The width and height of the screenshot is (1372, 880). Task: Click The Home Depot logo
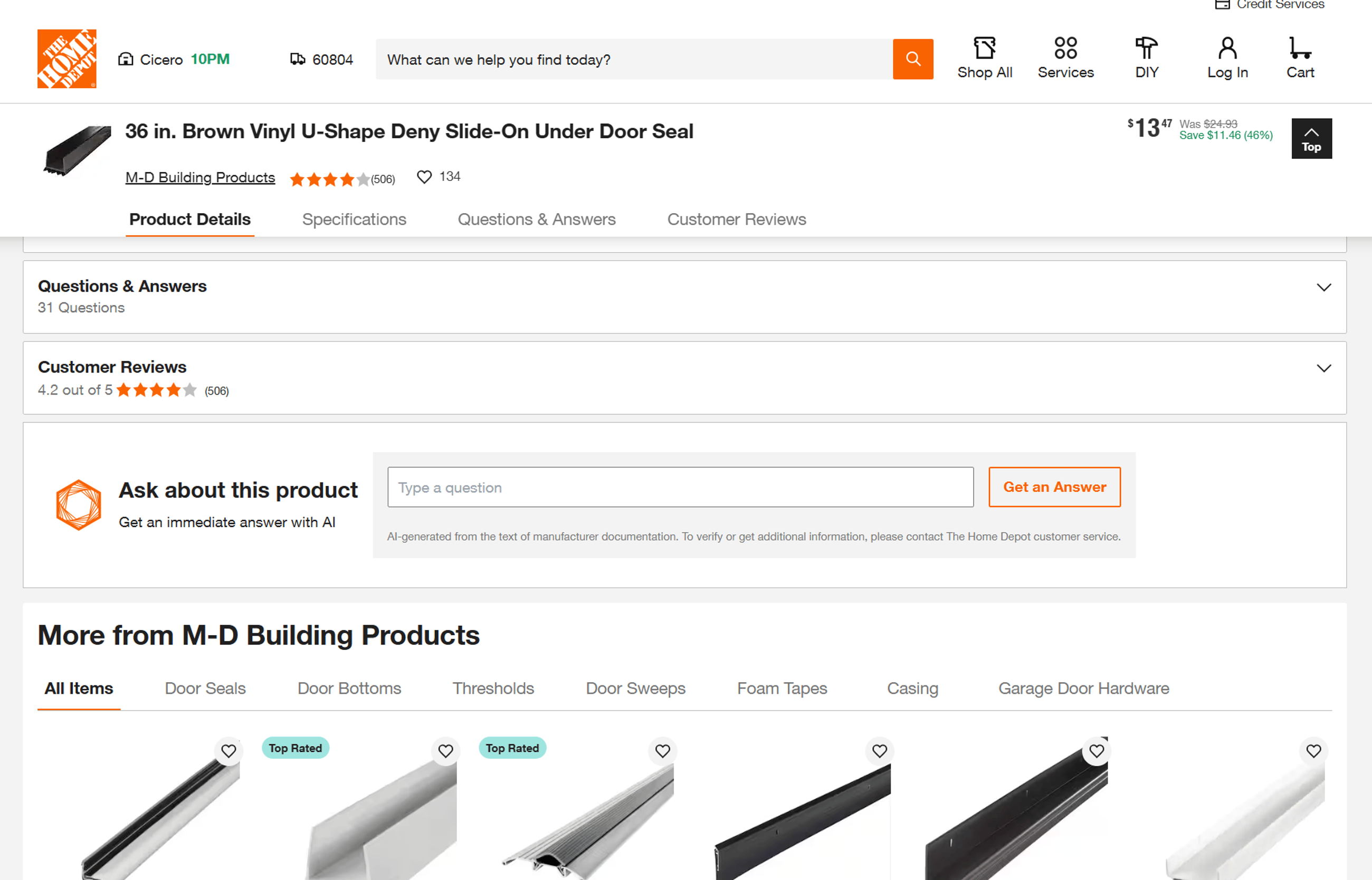point(67,59)
